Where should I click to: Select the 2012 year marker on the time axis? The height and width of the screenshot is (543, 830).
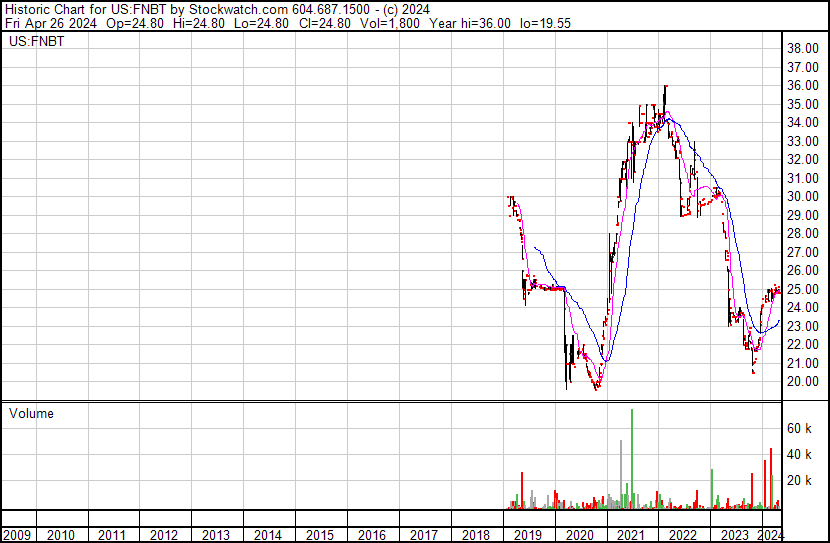coord(164,535)
